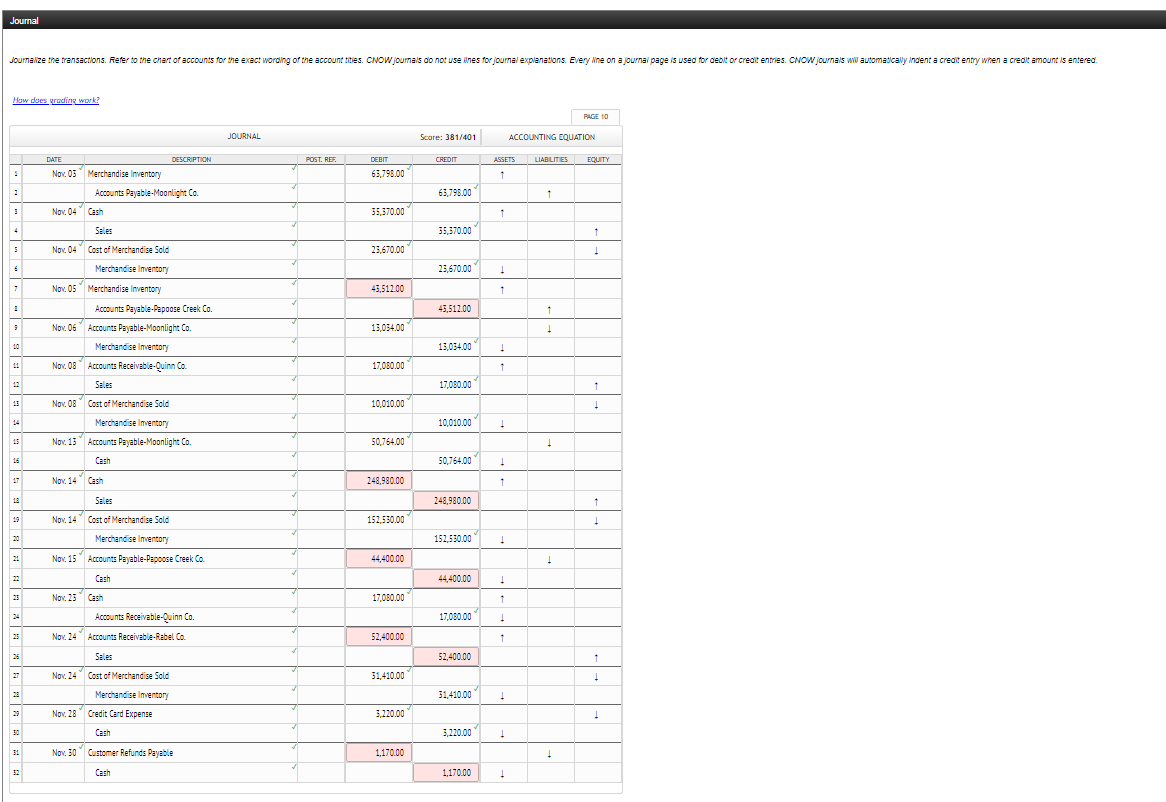Click the highlighted 248,980.00 credit field
Screen dimensions: 1166x802
446,501
